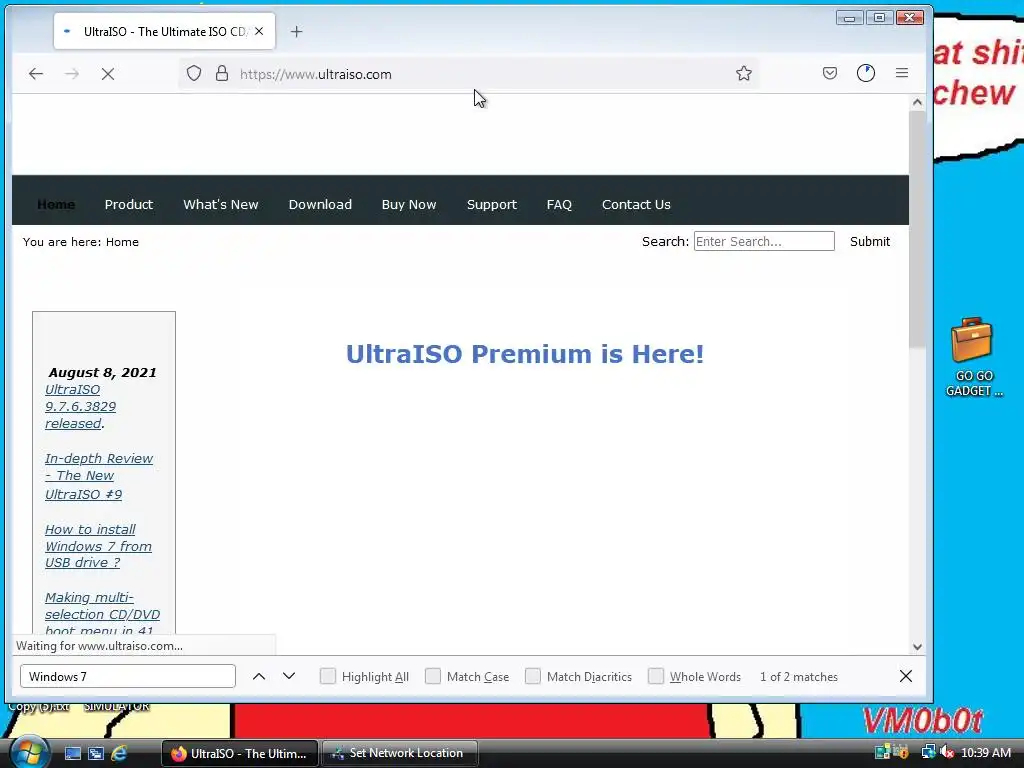This screenshot has height=768, width=1024.
Task: Click the site Search input field
Action: click(764, 241)
